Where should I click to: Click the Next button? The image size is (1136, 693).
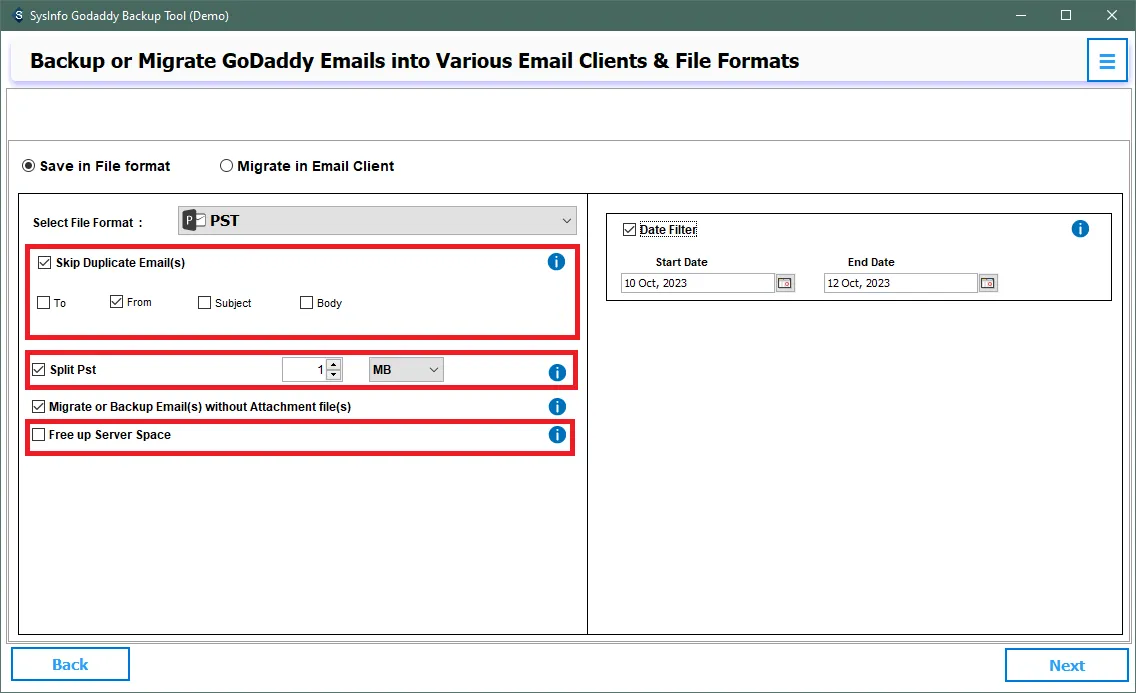(1066, 665)
